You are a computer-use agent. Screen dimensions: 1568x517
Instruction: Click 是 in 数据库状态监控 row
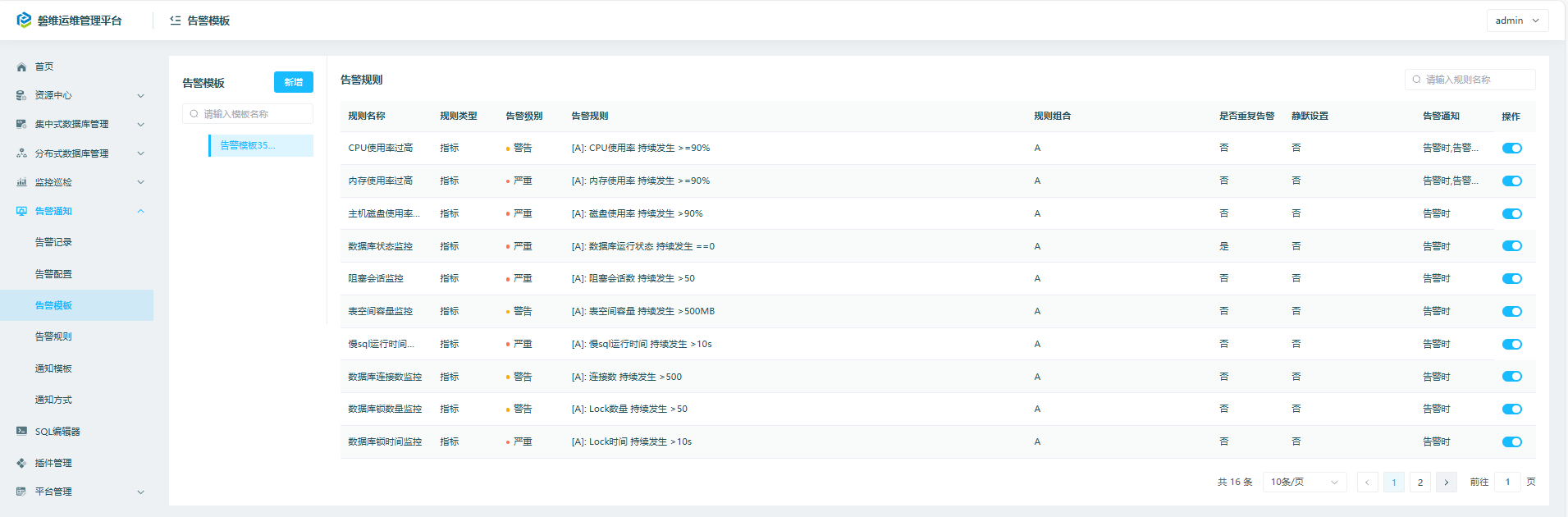click(1224, 246)
